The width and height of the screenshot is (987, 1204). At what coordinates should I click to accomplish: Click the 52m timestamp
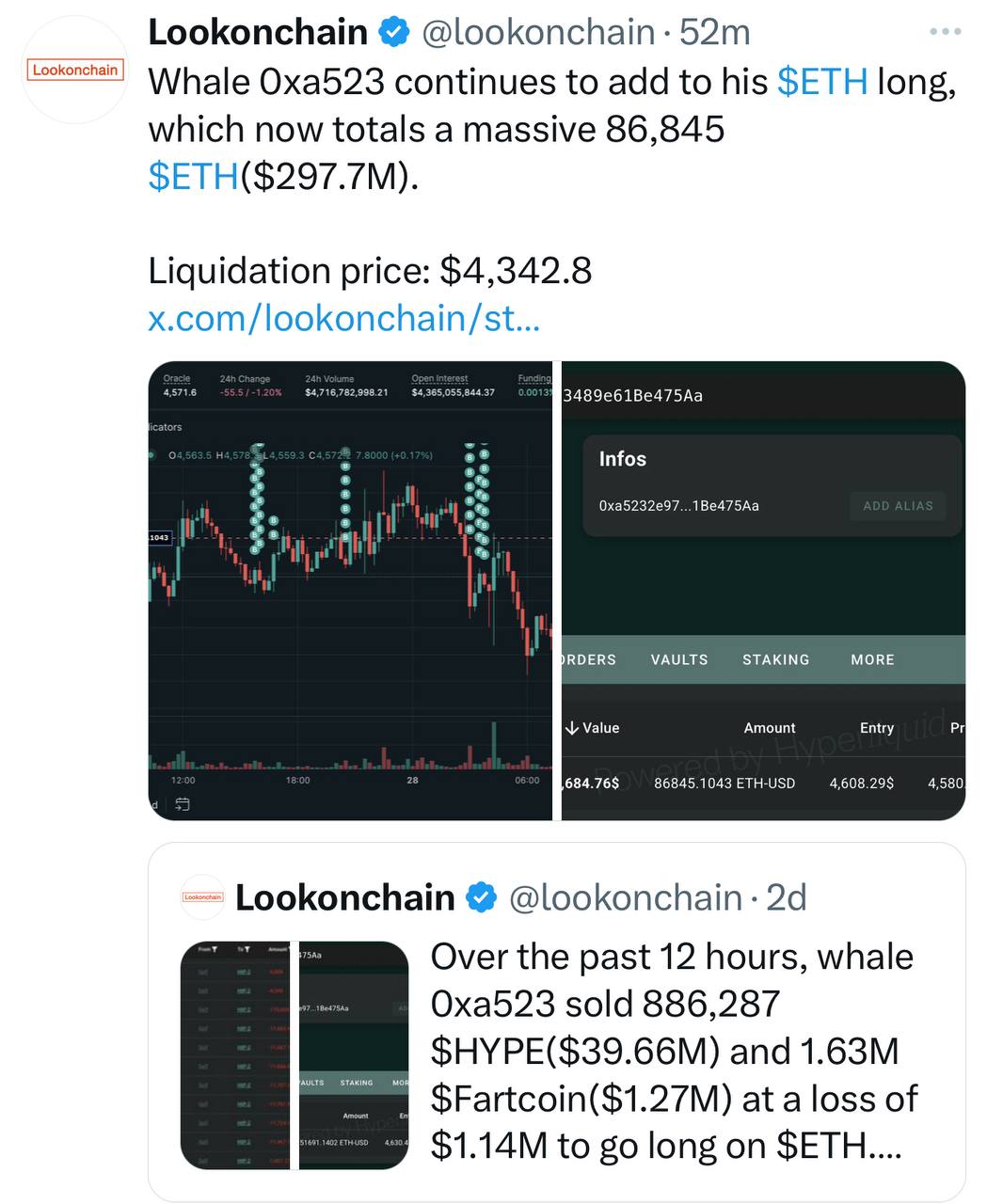pos(714,33)
